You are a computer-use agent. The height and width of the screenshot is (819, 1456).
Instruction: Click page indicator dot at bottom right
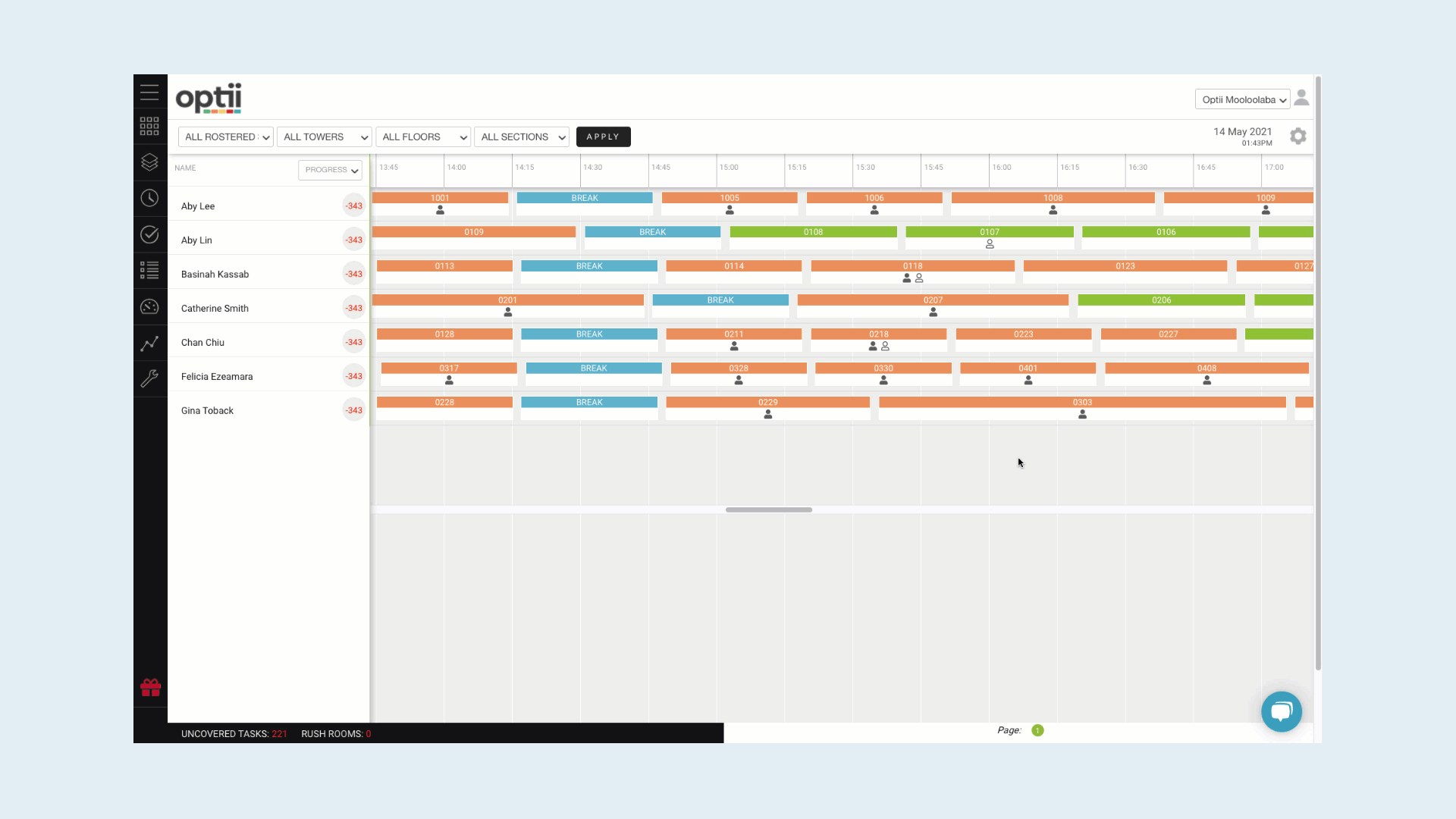tap(1038, 729)
